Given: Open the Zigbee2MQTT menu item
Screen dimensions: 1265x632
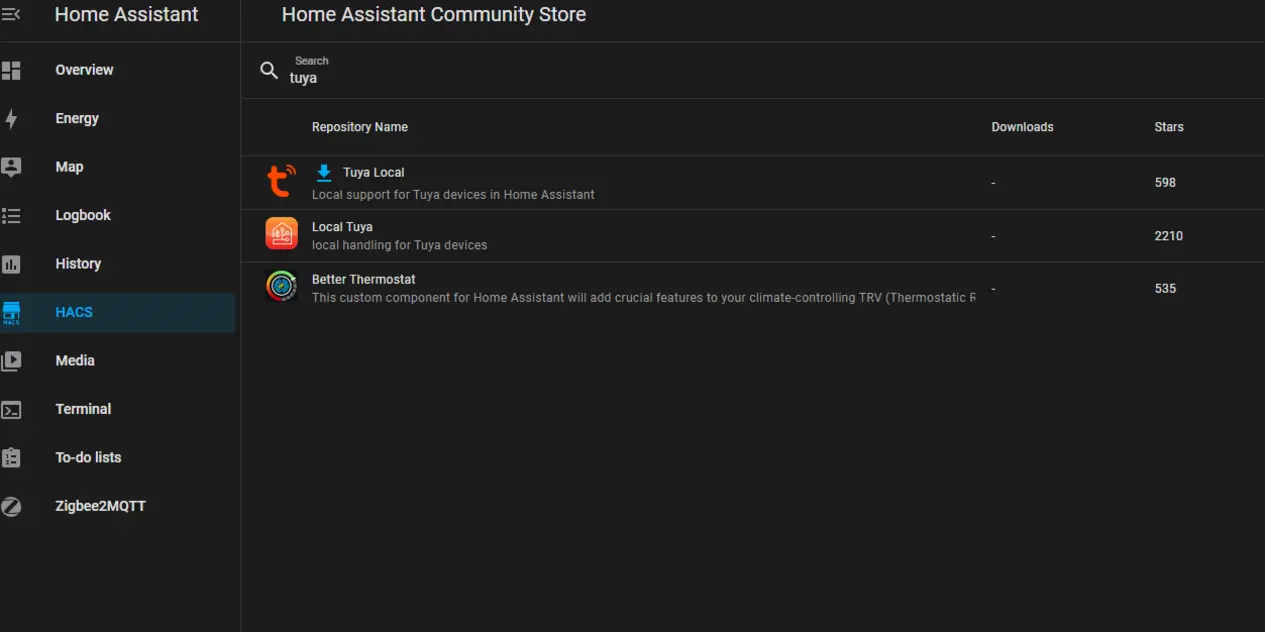Looking at the screenshot, I should pos(118,507).
